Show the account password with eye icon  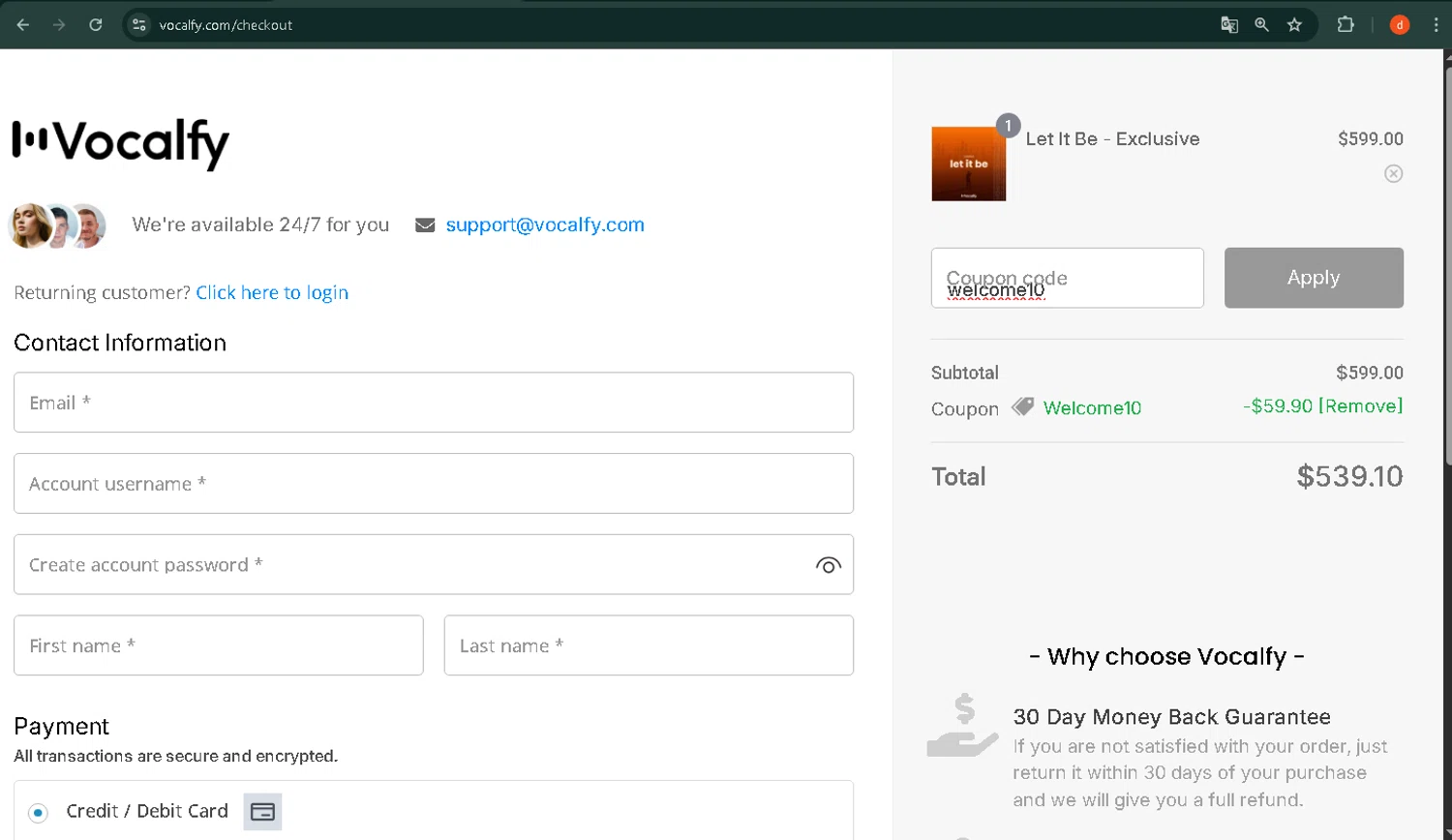pyautogui.click(x=828, y=565)
